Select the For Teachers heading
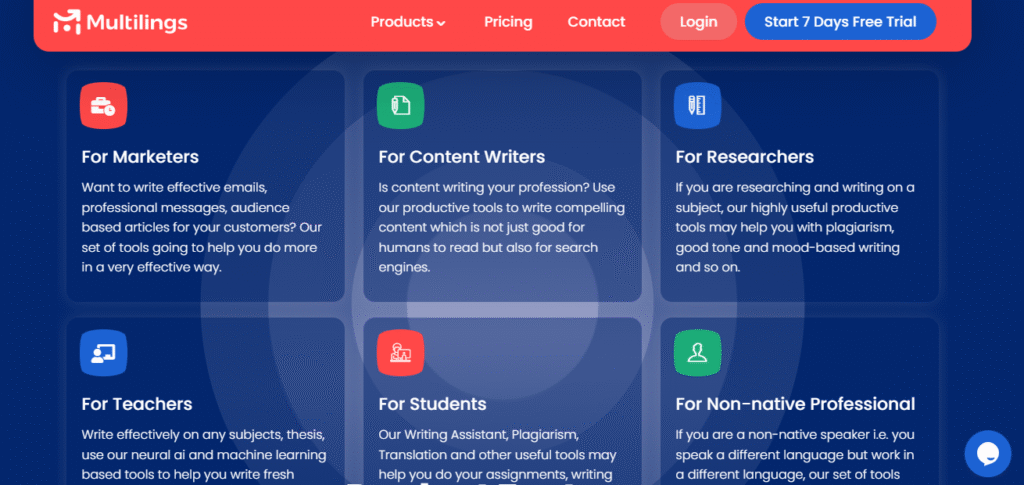The width and height of the screenshot is (1024, 485). click(137, 404)
